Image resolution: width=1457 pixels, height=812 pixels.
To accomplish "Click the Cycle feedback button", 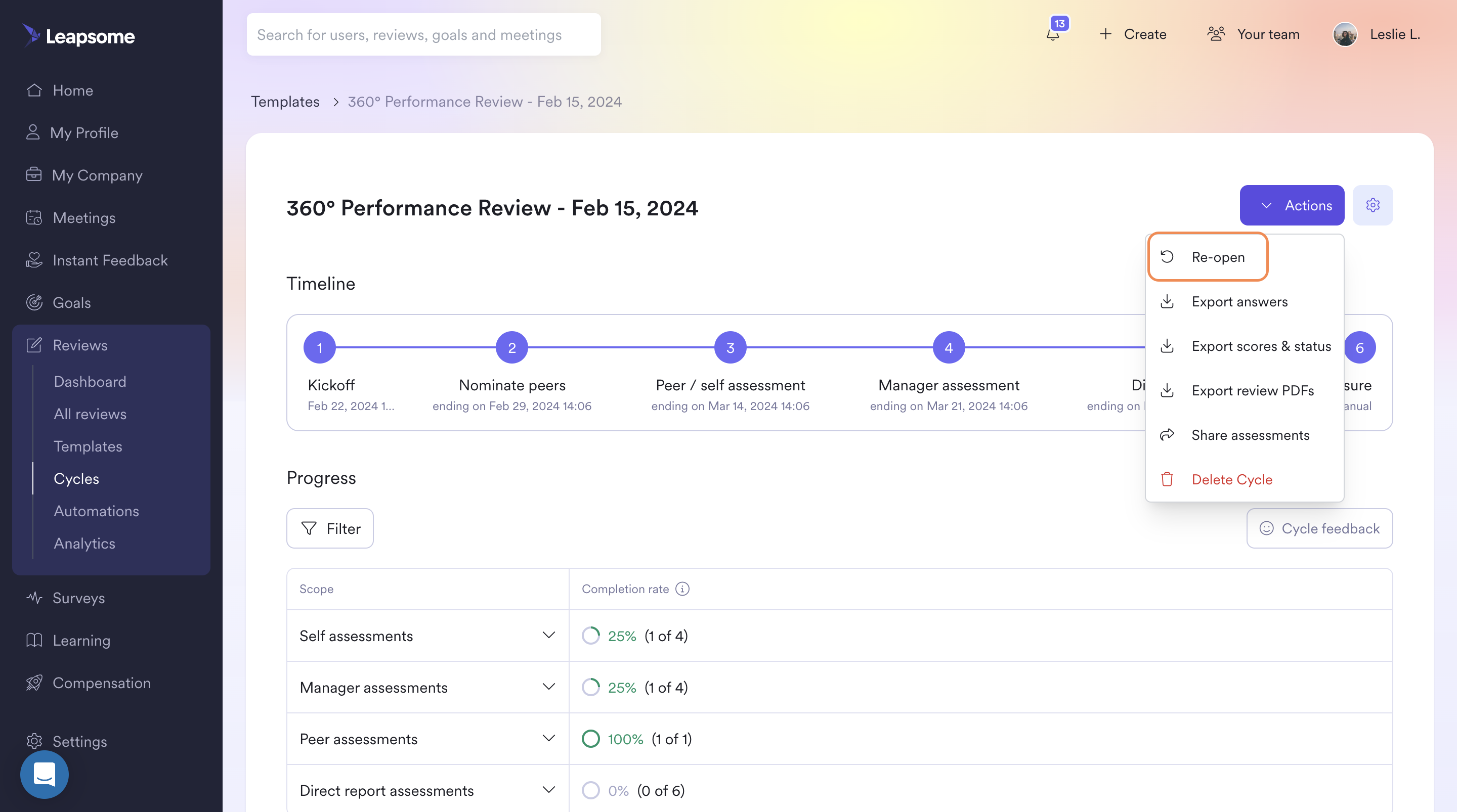I will (1319, 528).
